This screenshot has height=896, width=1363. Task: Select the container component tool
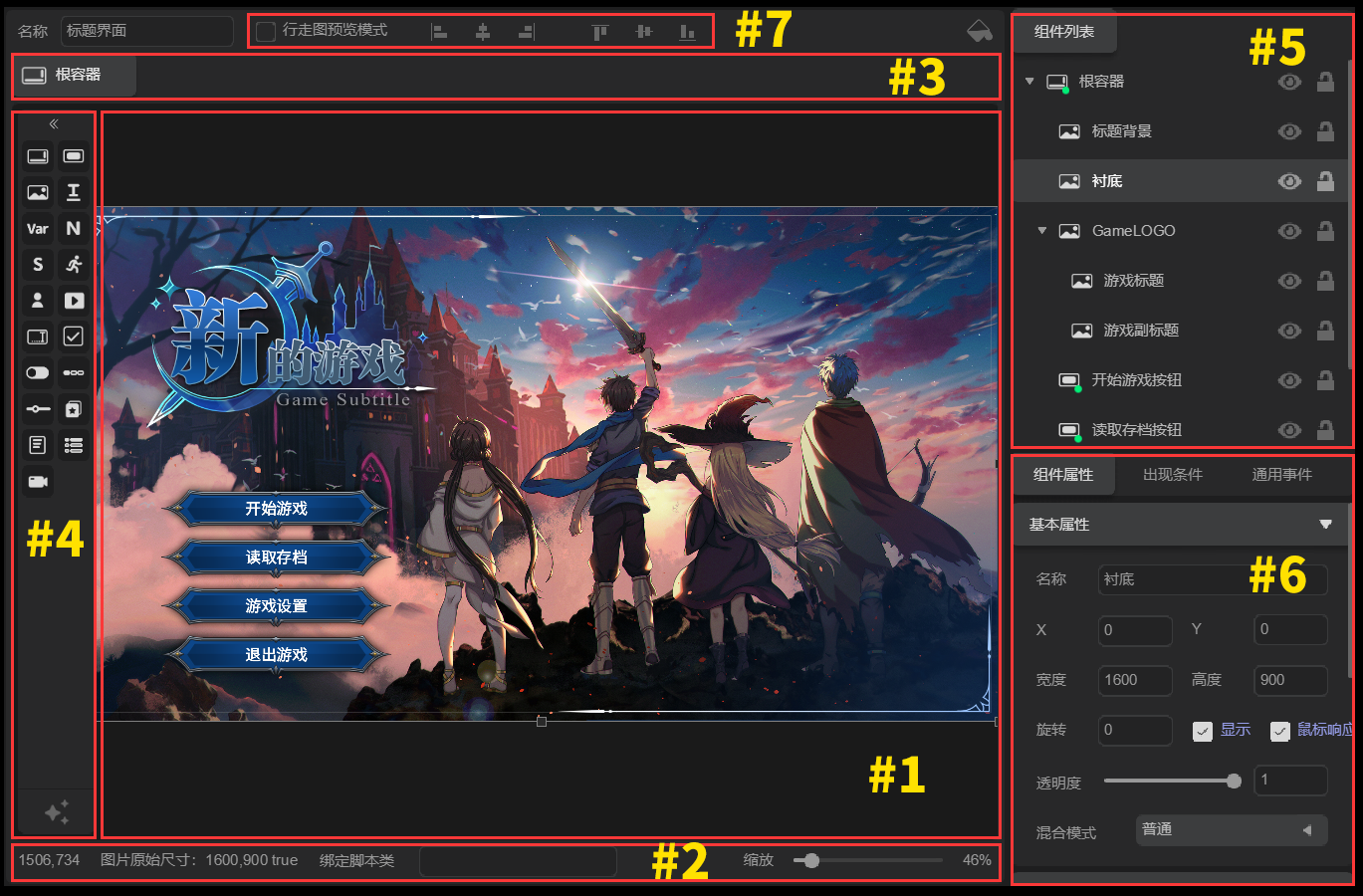38,156
